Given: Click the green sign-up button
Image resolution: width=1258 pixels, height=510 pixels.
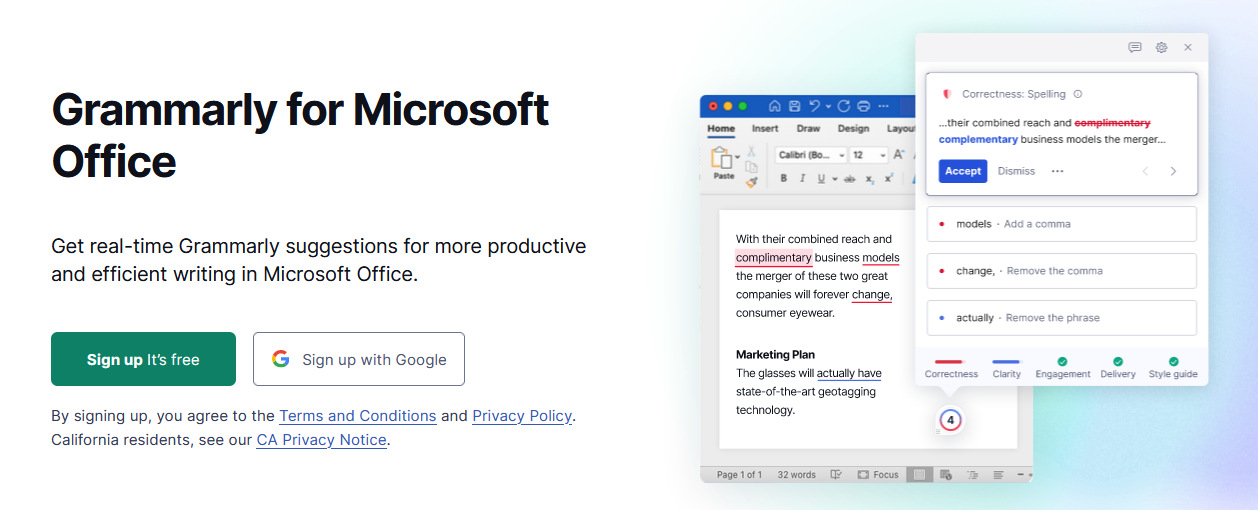Looking at the screenshot, I should pyautogui.click(x=143, y=359).
